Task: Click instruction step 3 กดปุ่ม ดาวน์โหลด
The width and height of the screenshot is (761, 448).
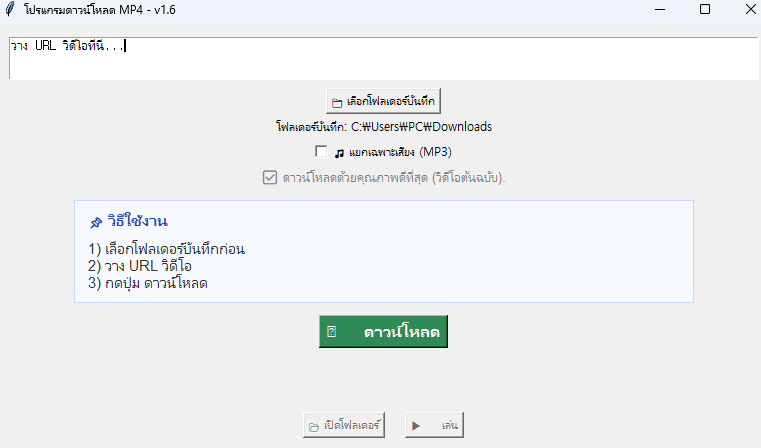Action: tap(154, 283)
